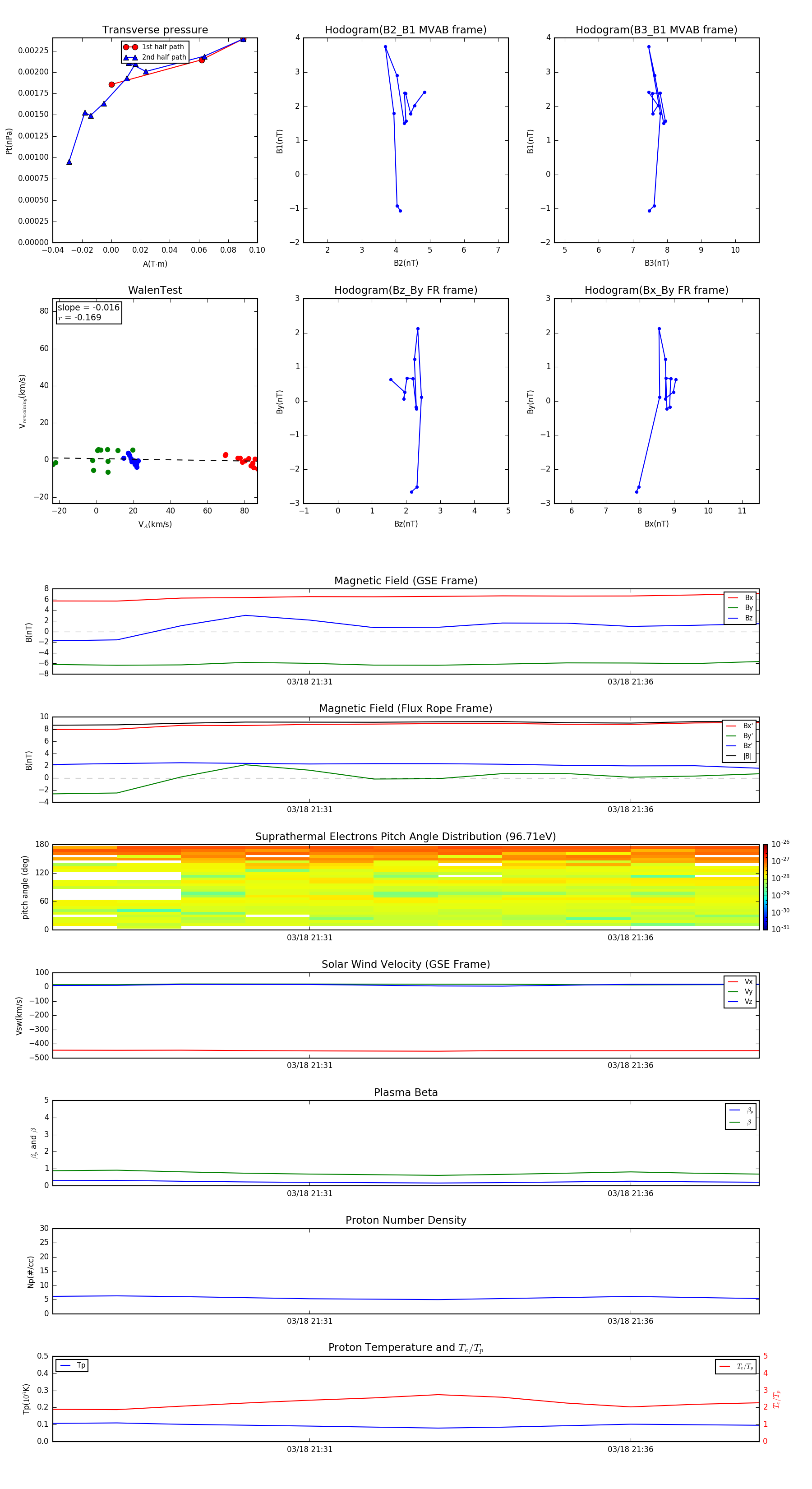
Task: Click the '1st half path' legend entry
Action: pos(154,47)
